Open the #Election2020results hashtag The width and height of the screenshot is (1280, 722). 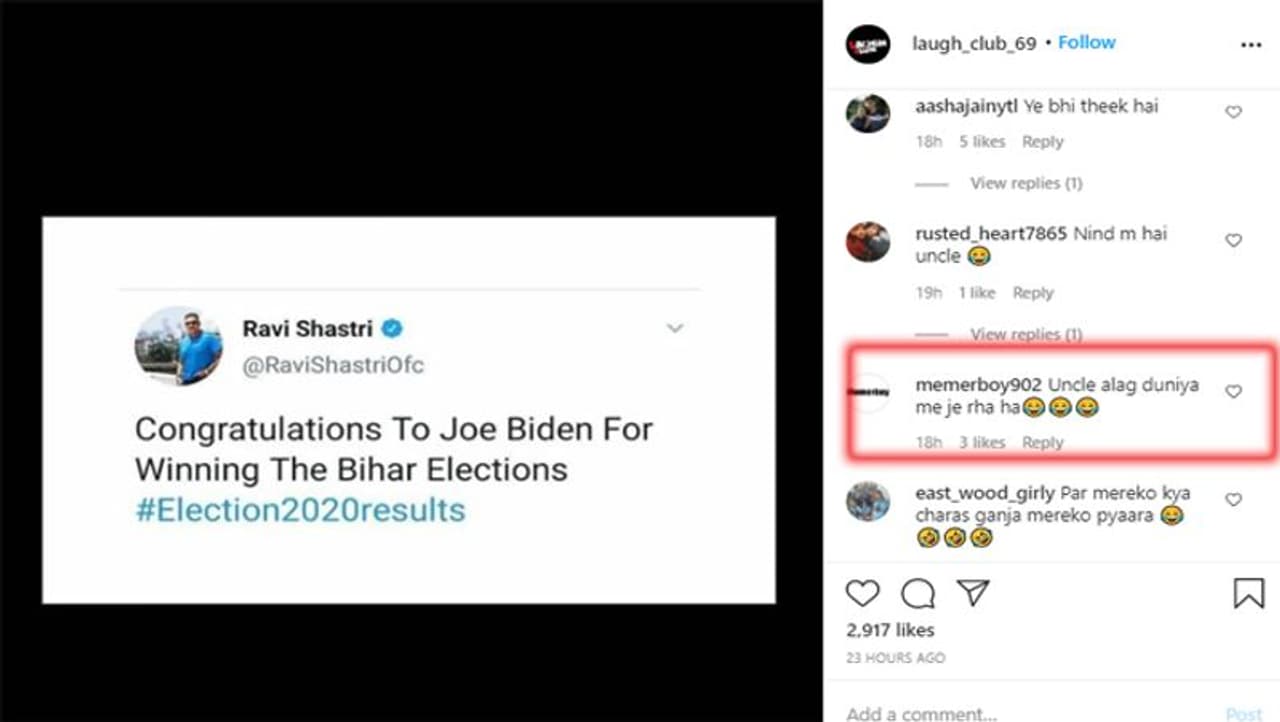click(300, 510)
